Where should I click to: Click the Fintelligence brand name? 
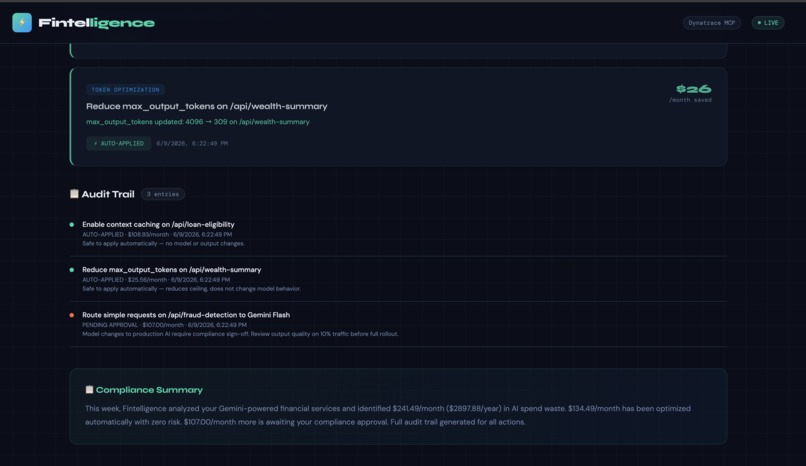(x=97, y=23)
